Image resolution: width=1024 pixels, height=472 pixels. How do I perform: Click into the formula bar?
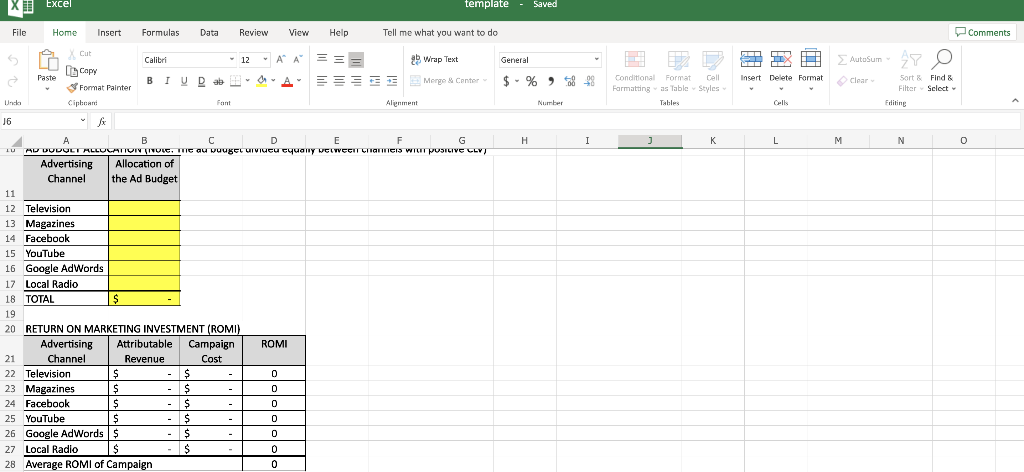[x=567, y=121]
